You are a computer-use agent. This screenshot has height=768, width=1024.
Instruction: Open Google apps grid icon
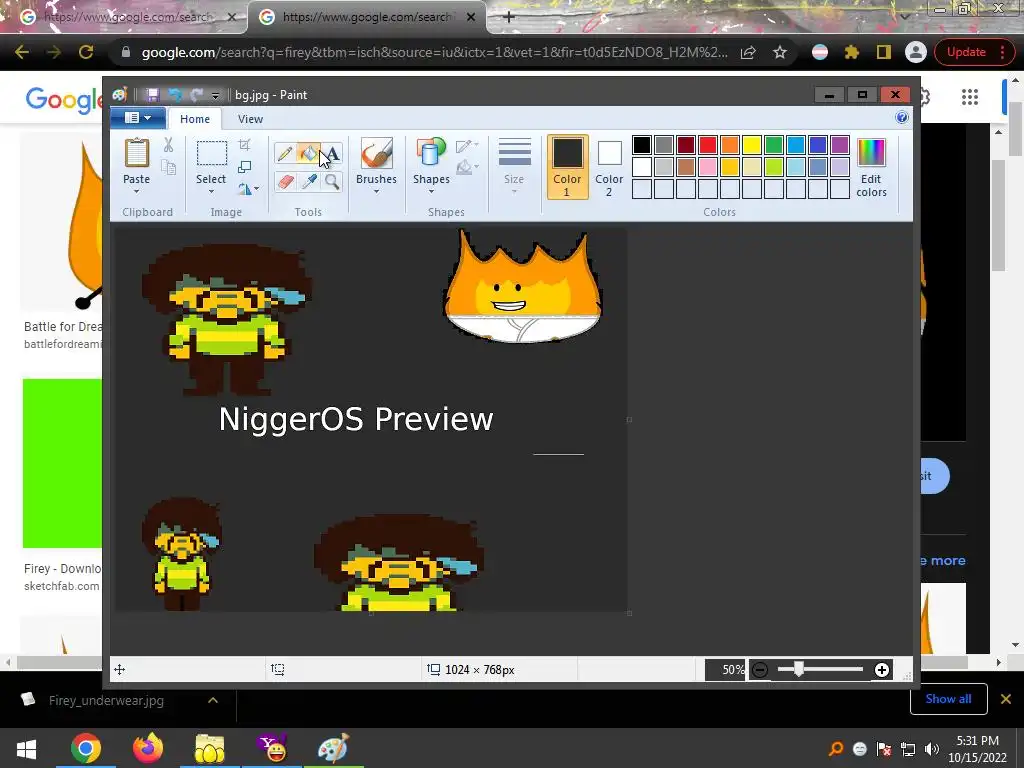tap(970, 97)
